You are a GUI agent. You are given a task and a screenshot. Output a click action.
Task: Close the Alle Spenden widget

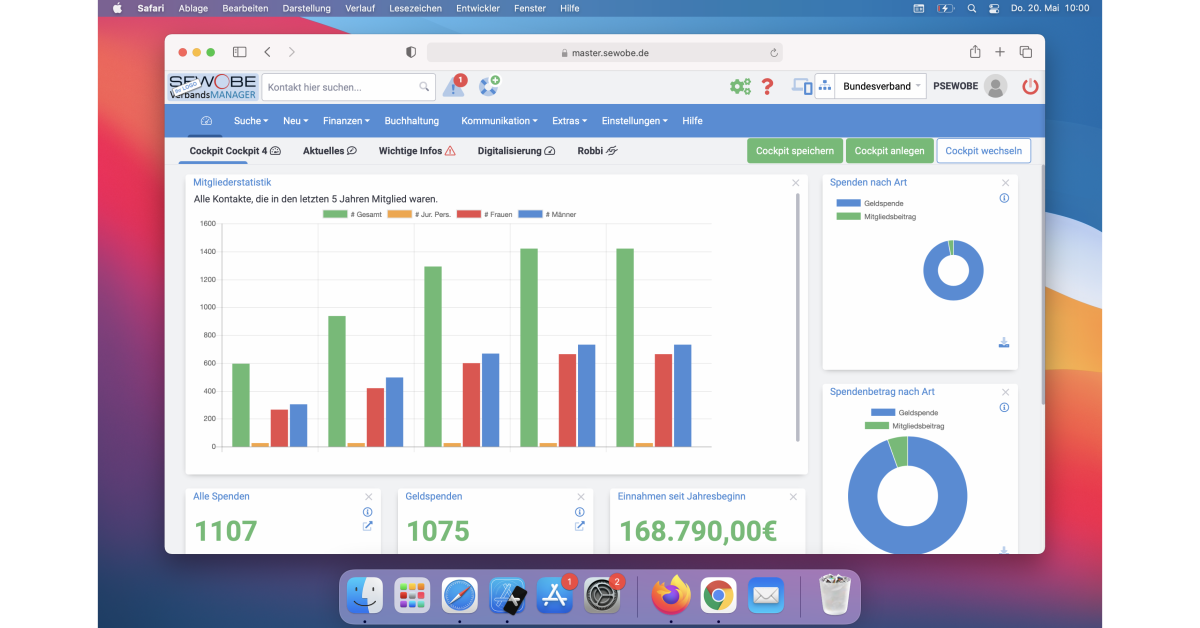(x=369, y=497)
